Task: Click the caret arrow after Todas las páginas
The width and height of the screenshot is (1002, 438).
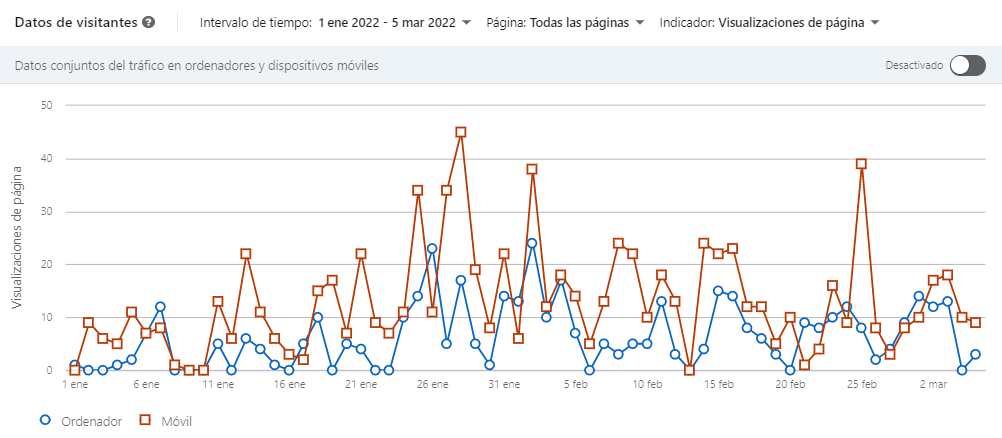Action: tap(639, 23)
